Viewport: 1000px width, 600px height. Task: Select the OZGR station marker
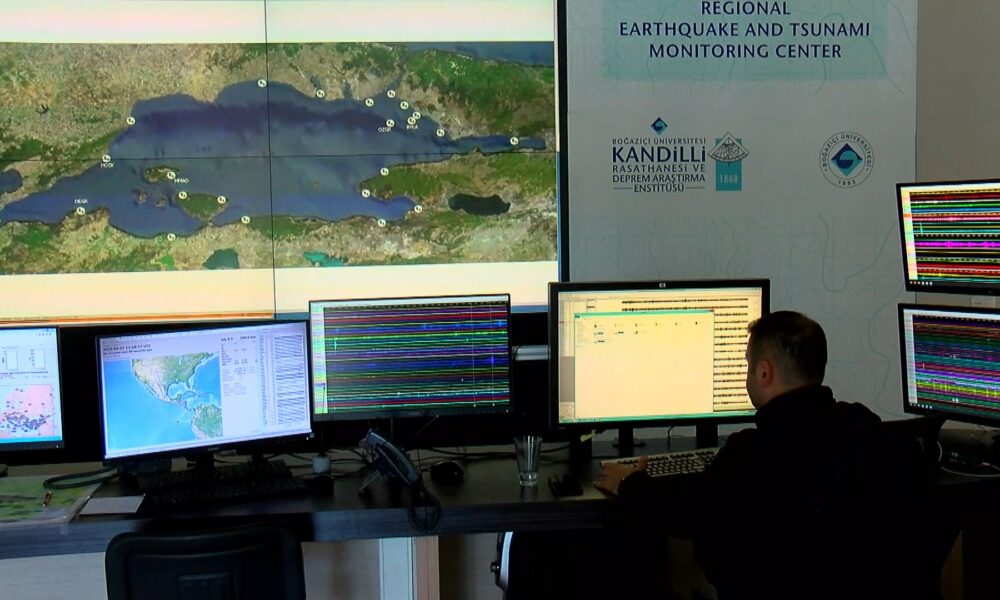pyautogui.click(x=389, y=121)
